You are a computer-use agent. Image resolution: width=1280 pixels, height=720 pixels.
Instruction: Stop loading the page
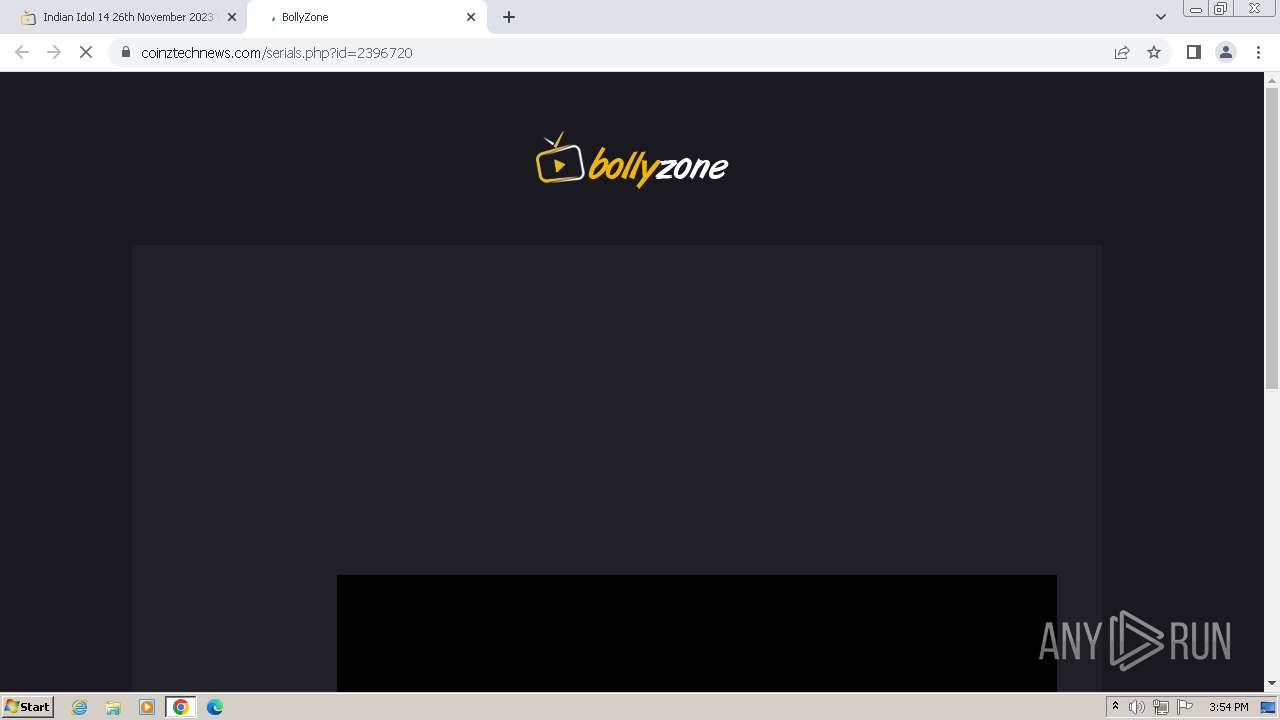86,52
